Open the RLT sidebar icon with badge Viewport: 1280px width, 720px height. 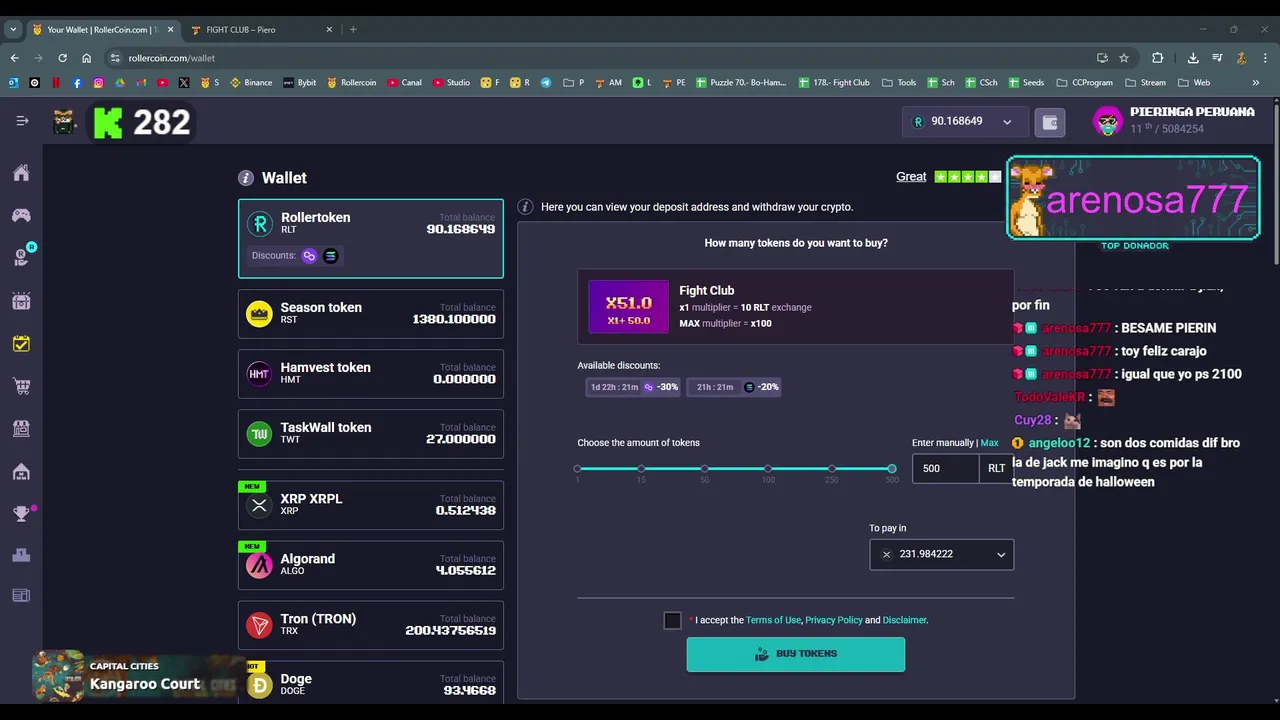[x=22, y=256]
